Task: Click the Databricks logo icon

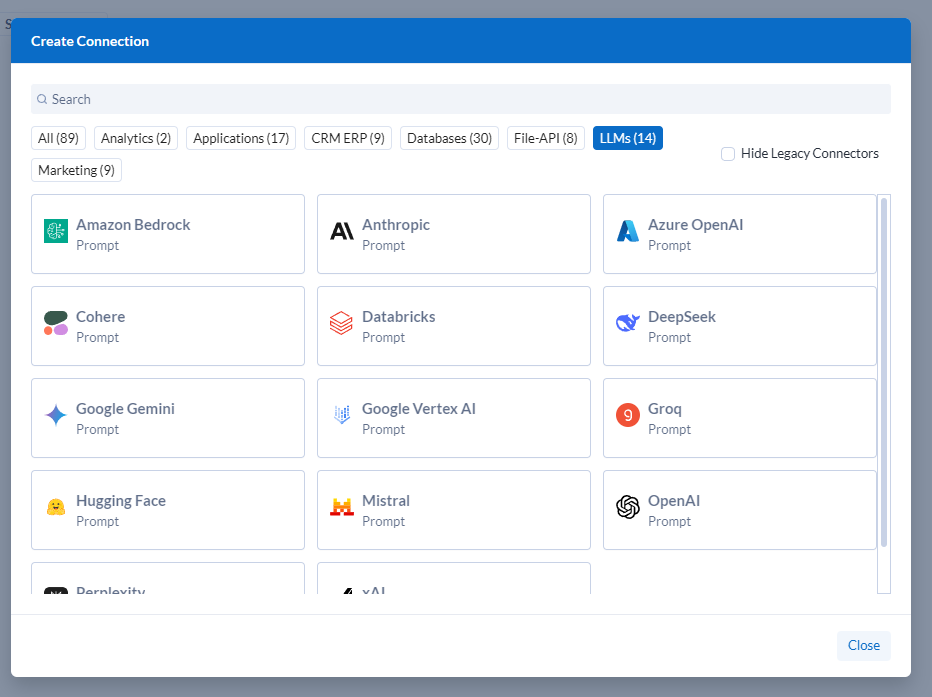Action: (x=341, y=323)
